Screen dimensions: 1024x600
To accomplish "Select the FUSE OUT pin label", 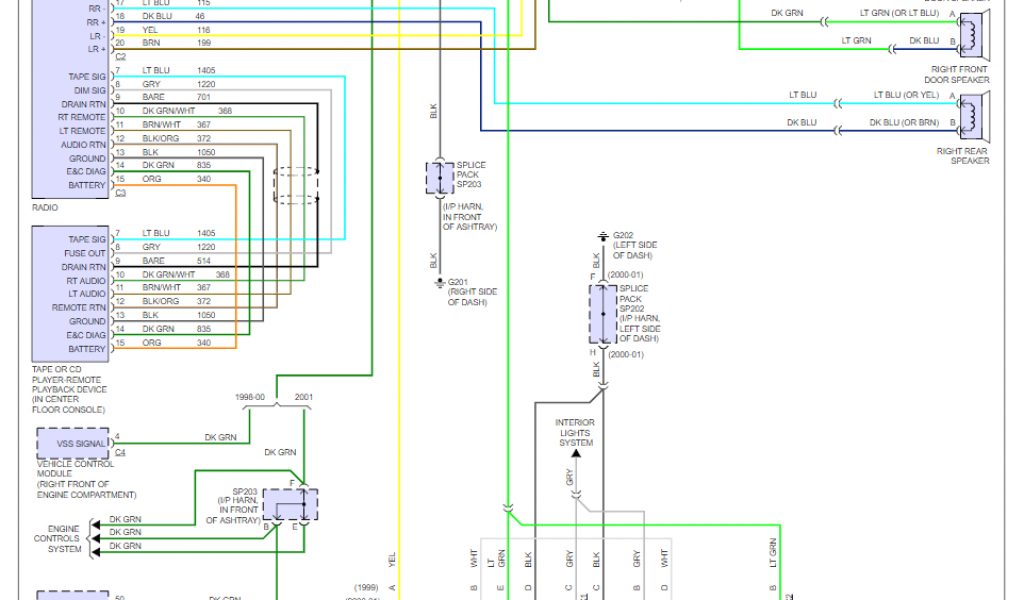I will pyautogui.click(x=86, y=253).
